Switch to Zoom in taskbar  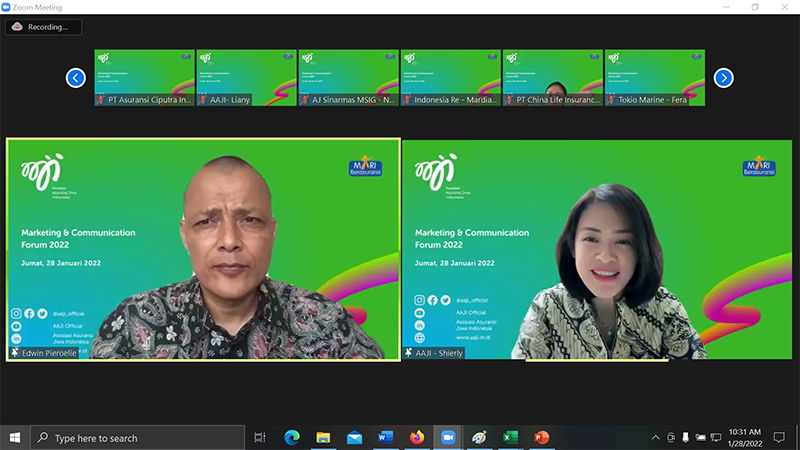448,438
